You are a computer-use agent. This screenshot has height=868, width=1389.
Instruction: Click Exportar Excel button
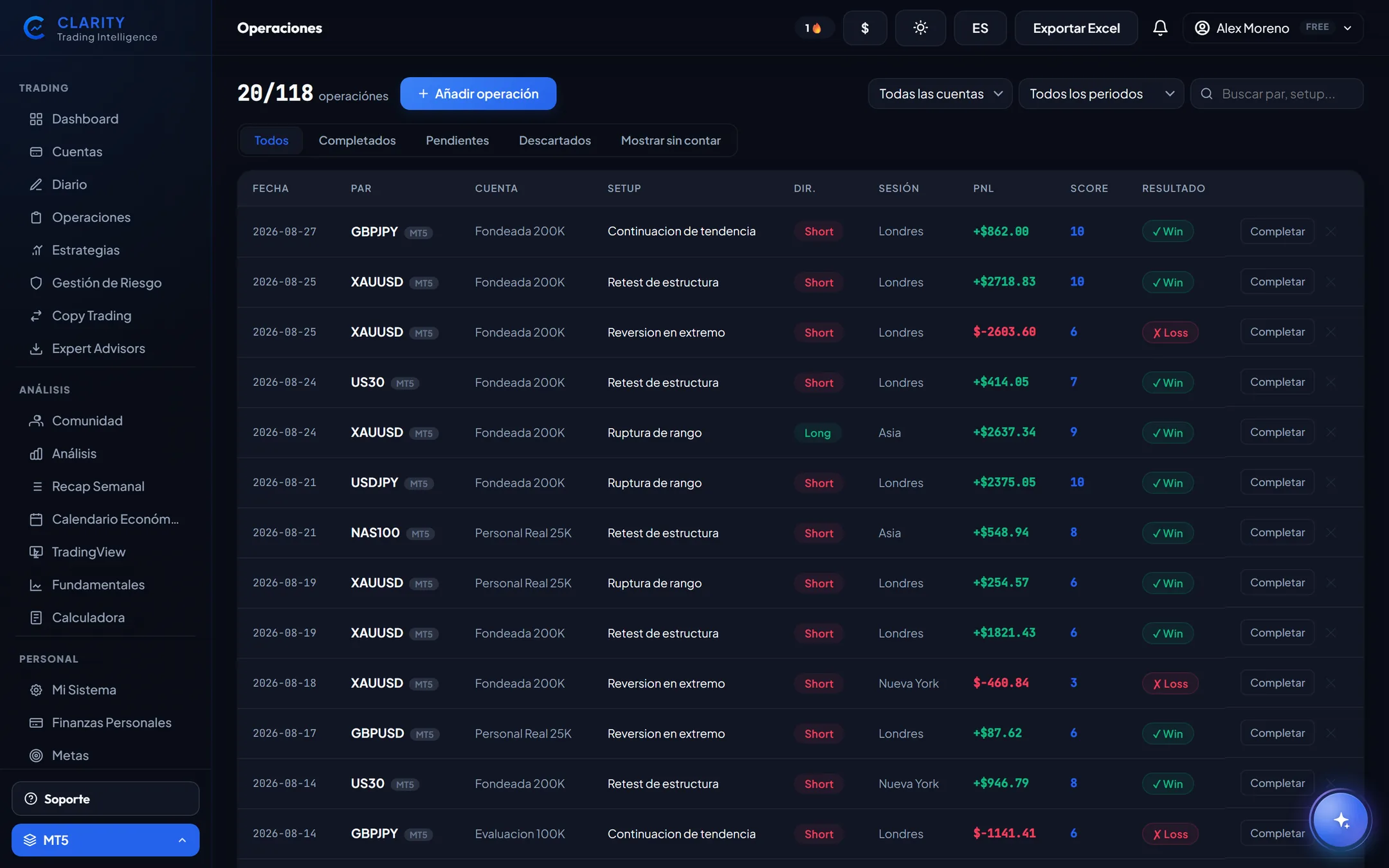point(1076,28)
